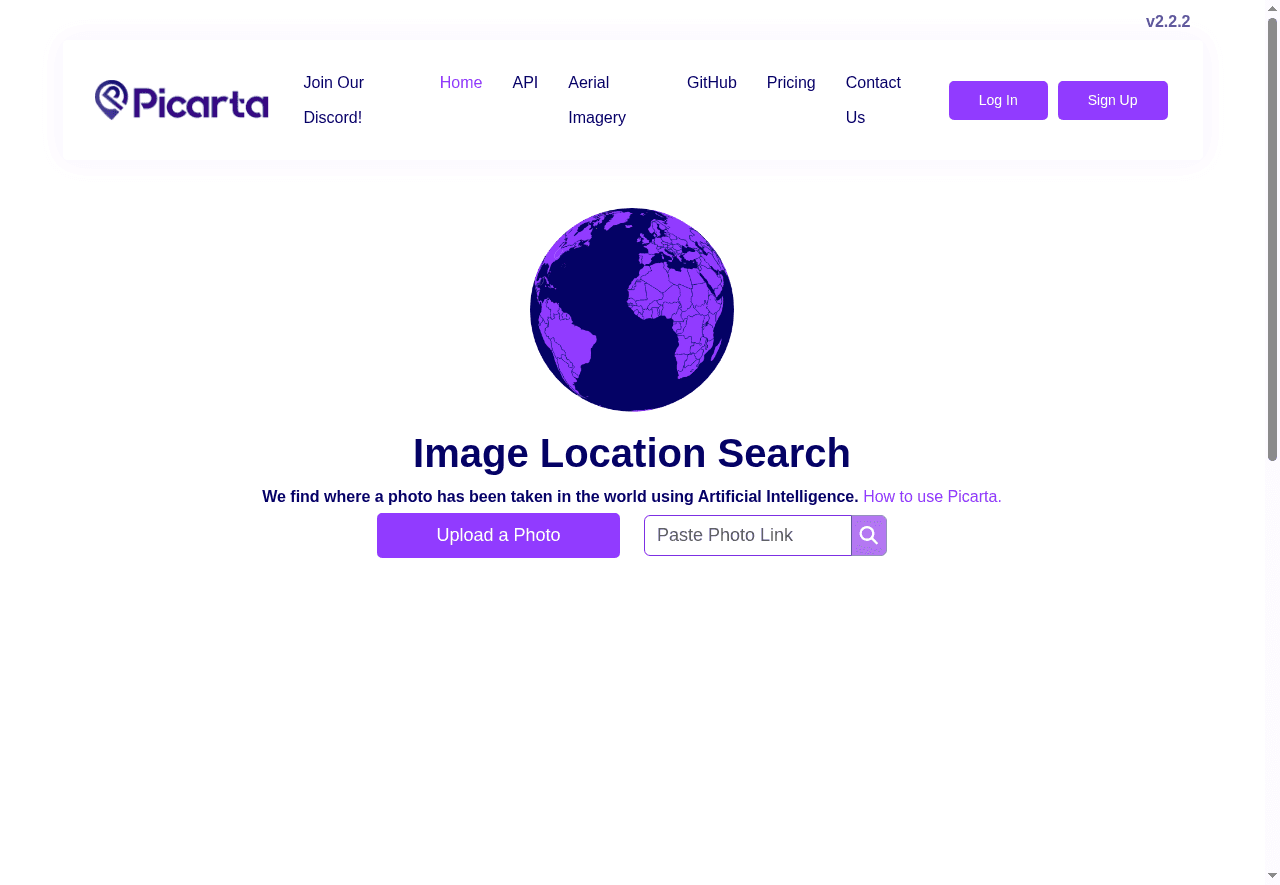Open the How to use Picarta link
1280x885 pixels.
[x=932, y=497]
